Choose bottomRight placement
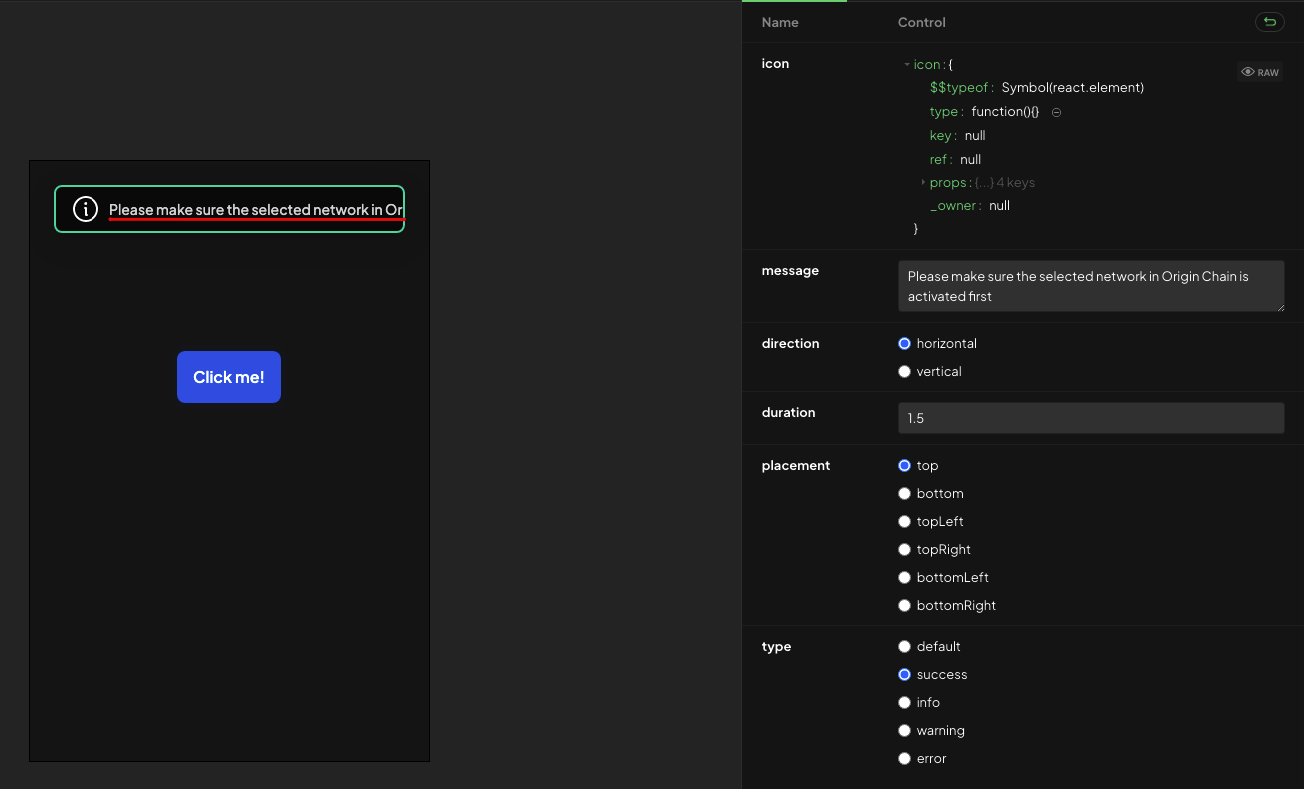Image resolution: width=1304 pixels, height=789 pixels. tap(904, 605)
